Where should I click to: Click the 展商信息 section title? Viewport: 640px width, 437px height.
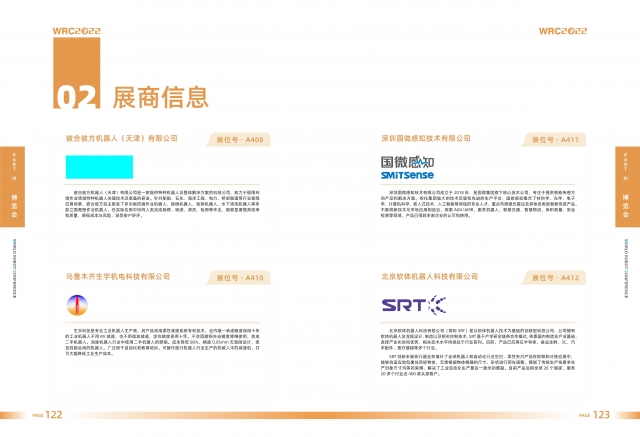click(160, 96)
